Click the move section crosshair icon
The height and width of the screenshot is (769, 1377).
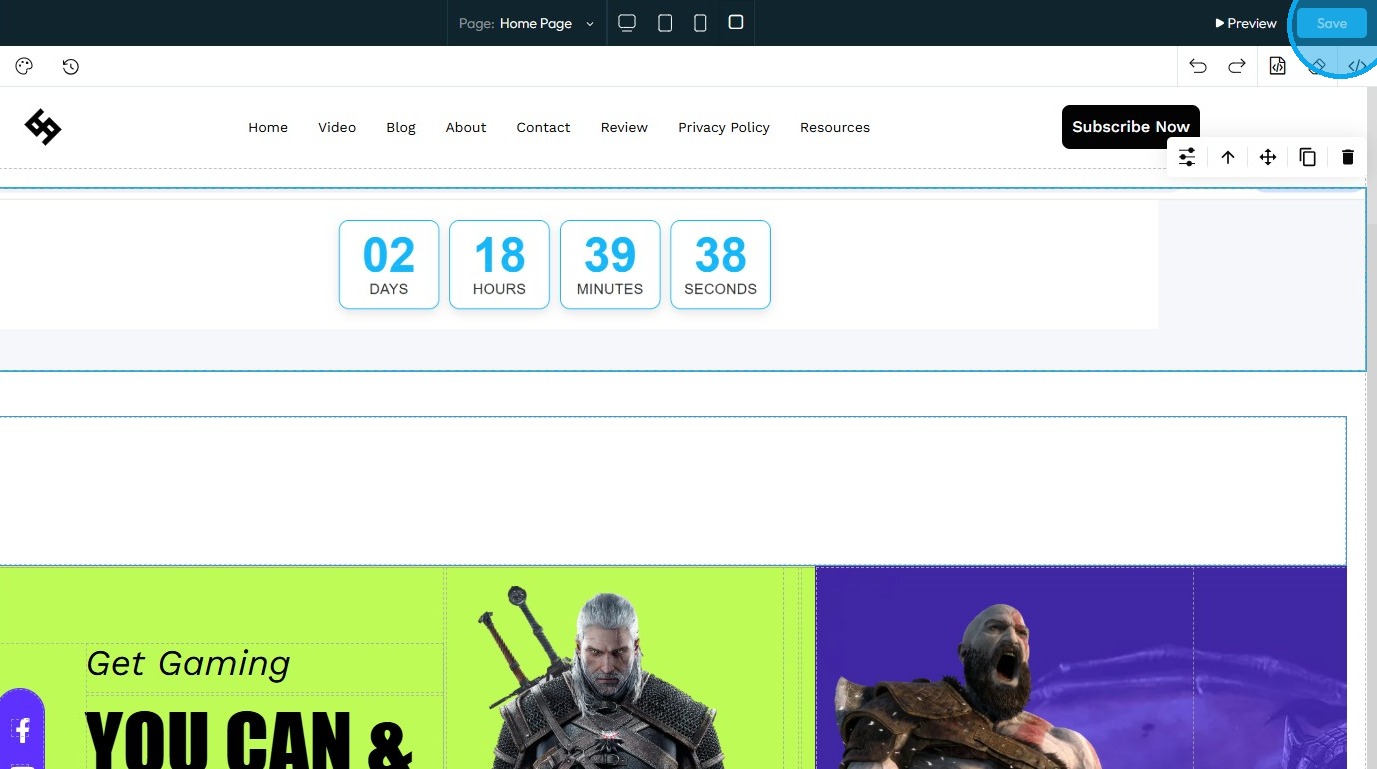[1268, 157]
